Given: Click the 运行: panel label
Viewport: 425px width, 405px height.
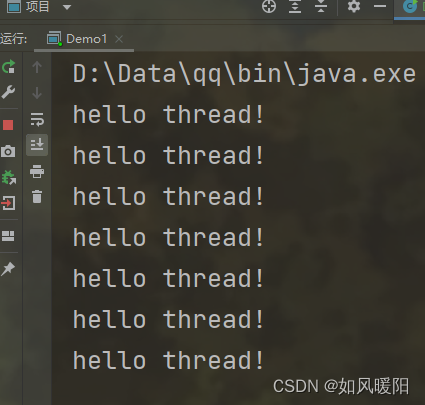Looking at the screenshot, I should point(14,39).
